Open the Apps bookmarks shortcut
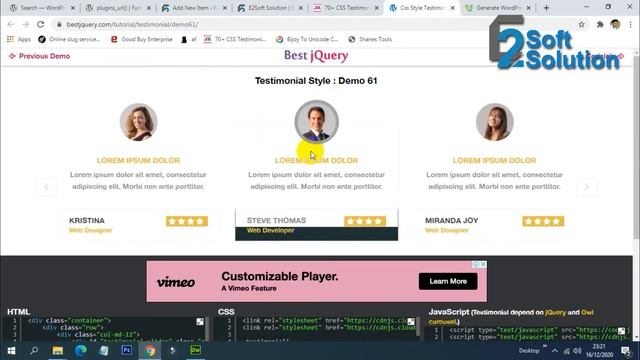 19,39
